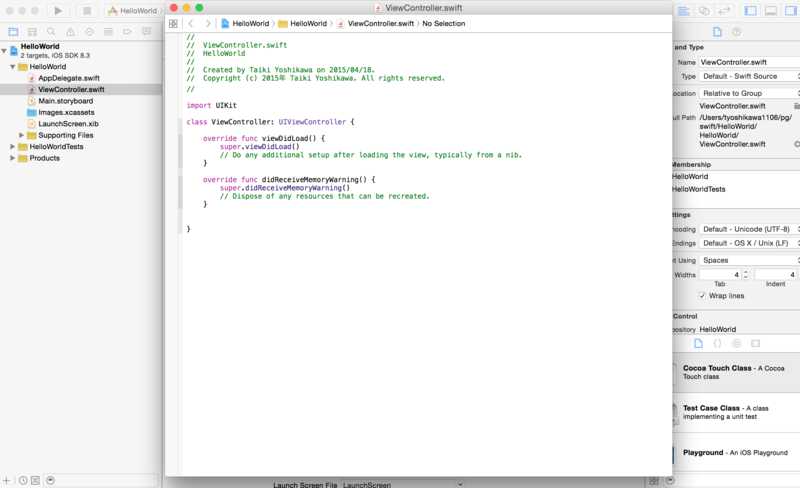
Task: Show the Object library
Action: [737, 344]
